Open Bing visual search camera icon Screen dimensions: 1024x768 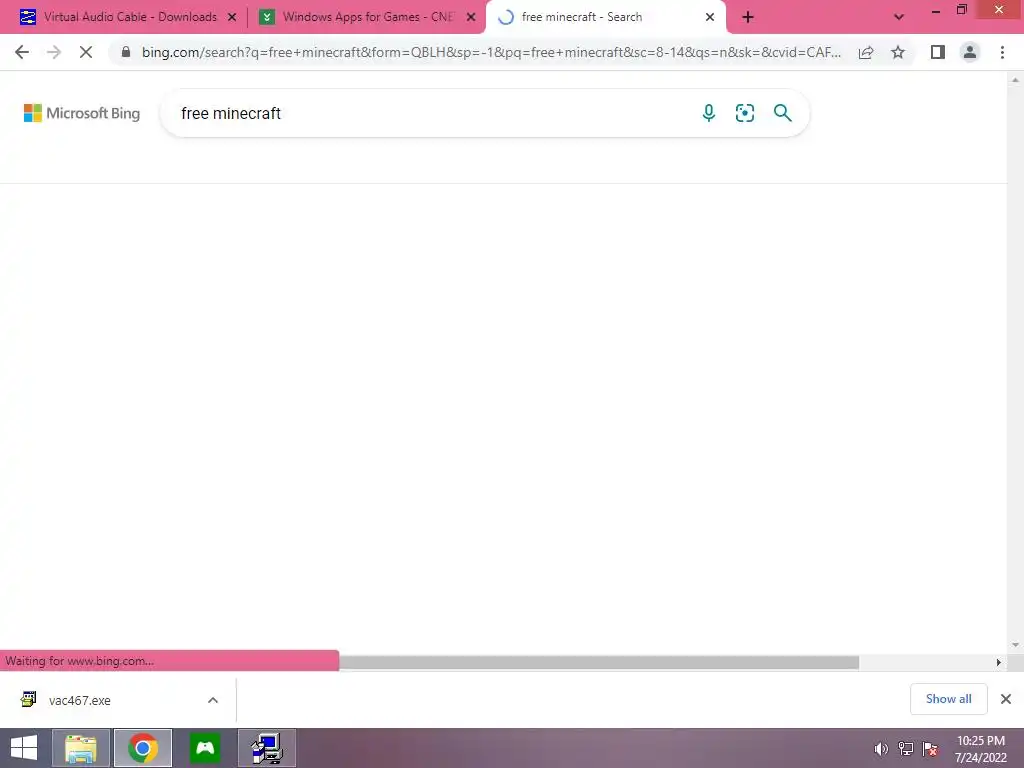(744, 113)
